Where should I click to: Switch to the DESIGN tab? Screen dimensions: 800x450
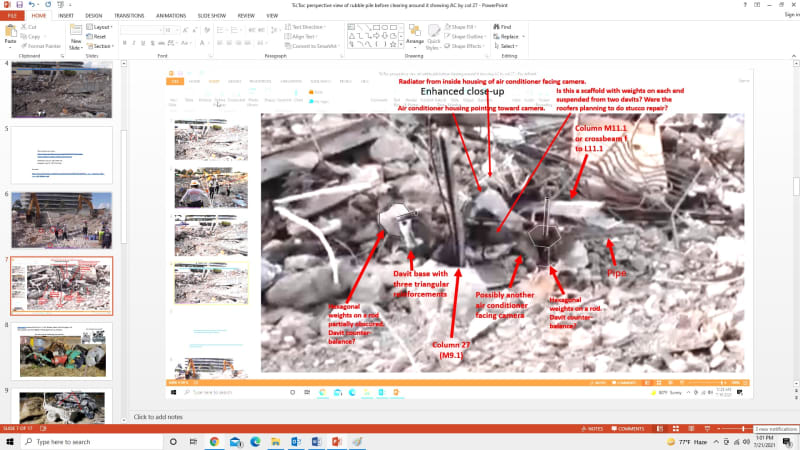coord(93,16)
